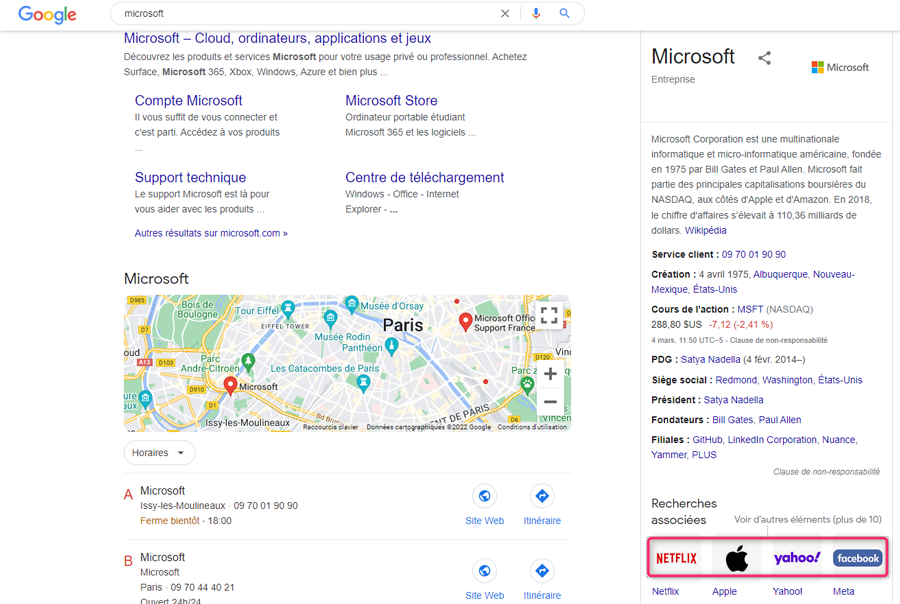This screenshot has height=604, width=900.
Task: Open Site Web icon for Microsoft Issy-les-Moulineaux
Action: (x=484, y=496)
